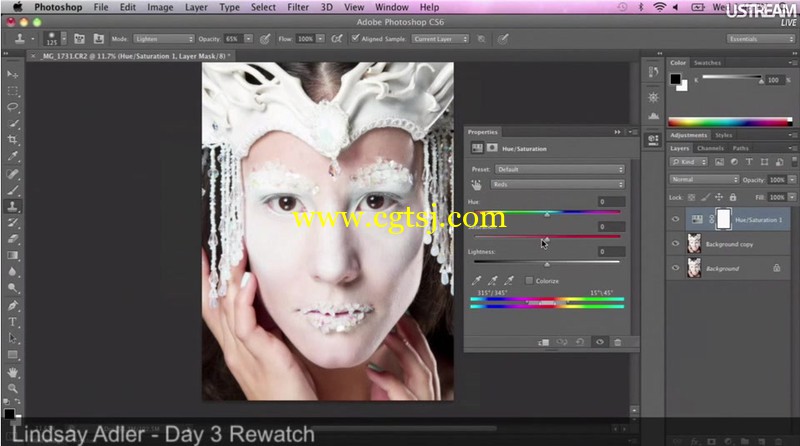The height and width of the screenshot is (446, 800).
Task: Click the Hue value input field
Action: (611, 202)
